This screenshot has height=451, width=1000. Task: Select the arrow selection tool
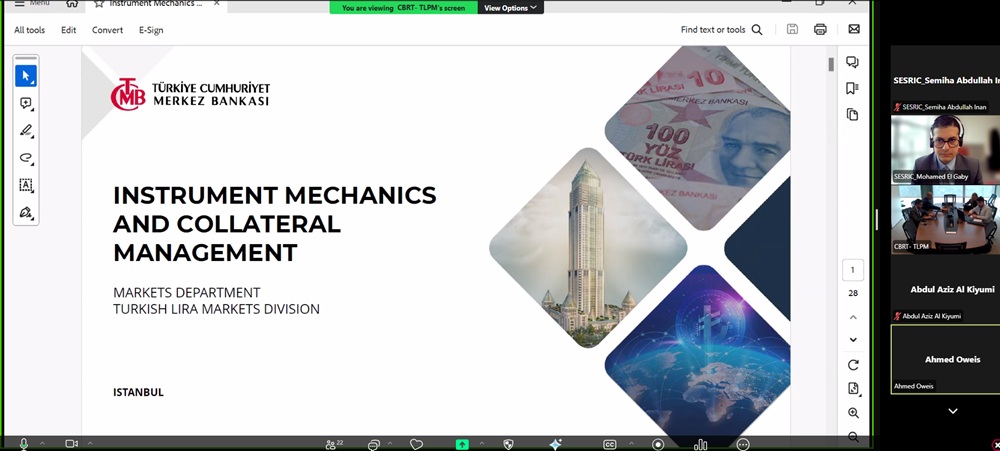click(26, 76)
